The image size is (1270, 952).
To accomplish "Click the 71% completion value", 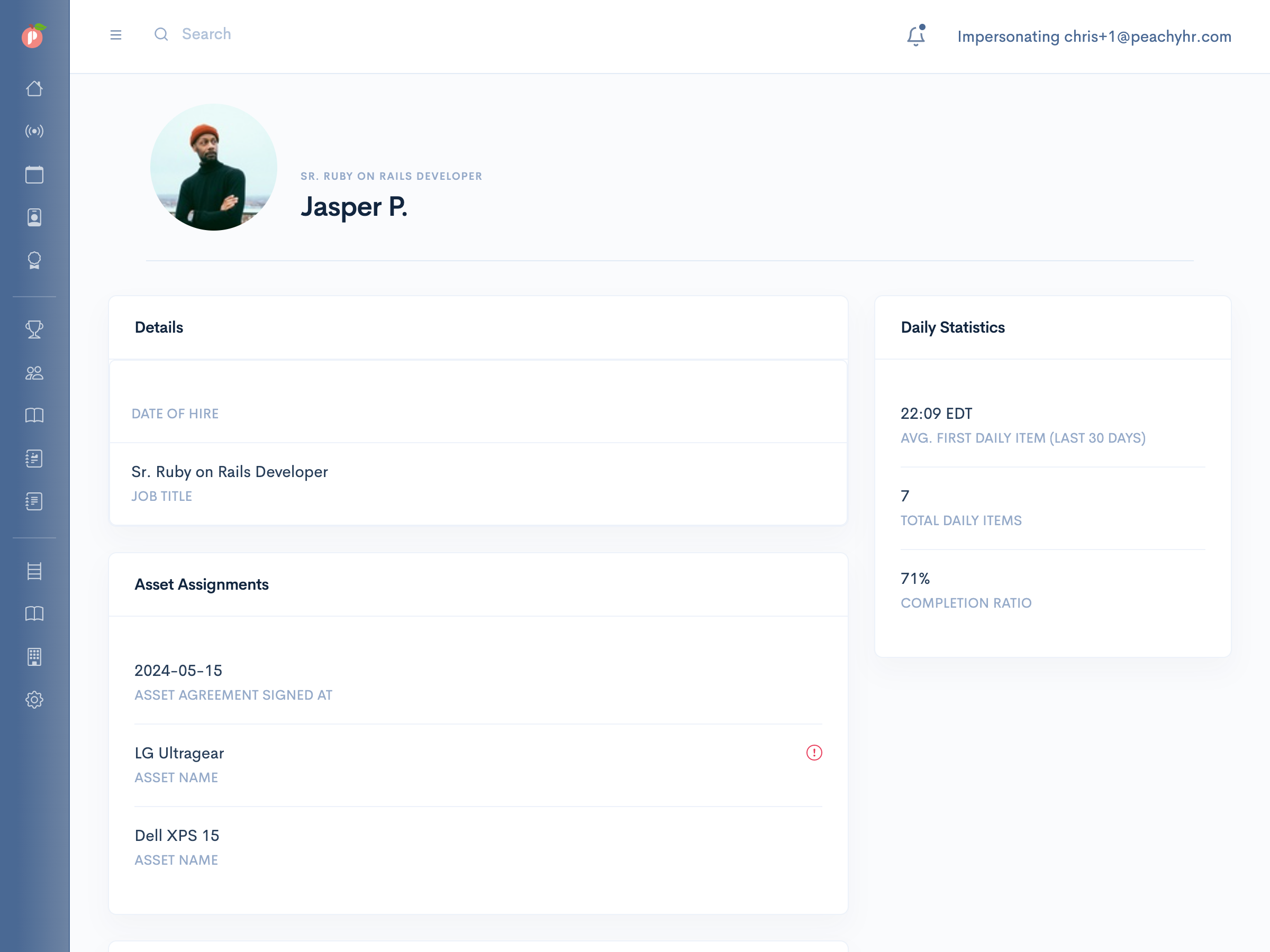I will pyautogui.click(x=915, y=579).
